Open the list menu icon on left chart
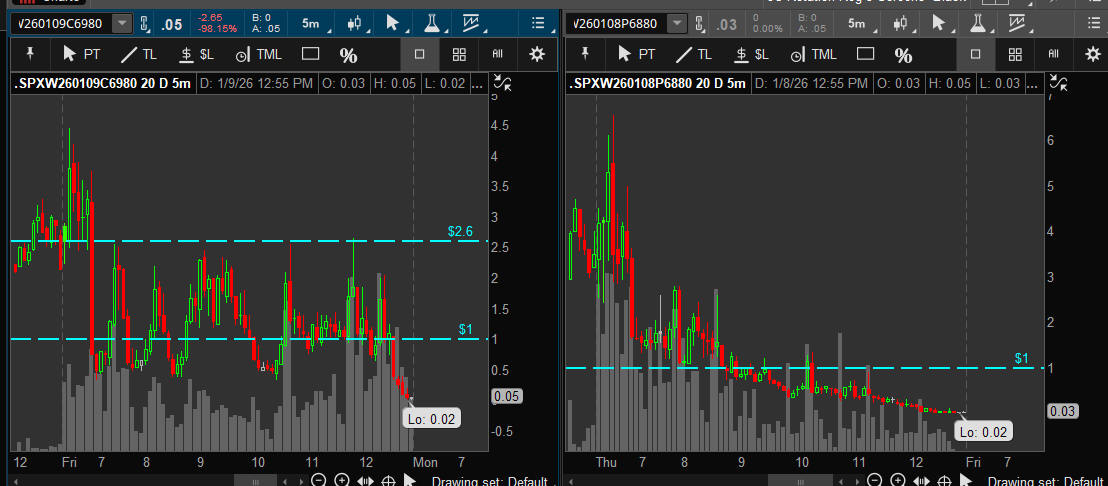 point(539,23)
